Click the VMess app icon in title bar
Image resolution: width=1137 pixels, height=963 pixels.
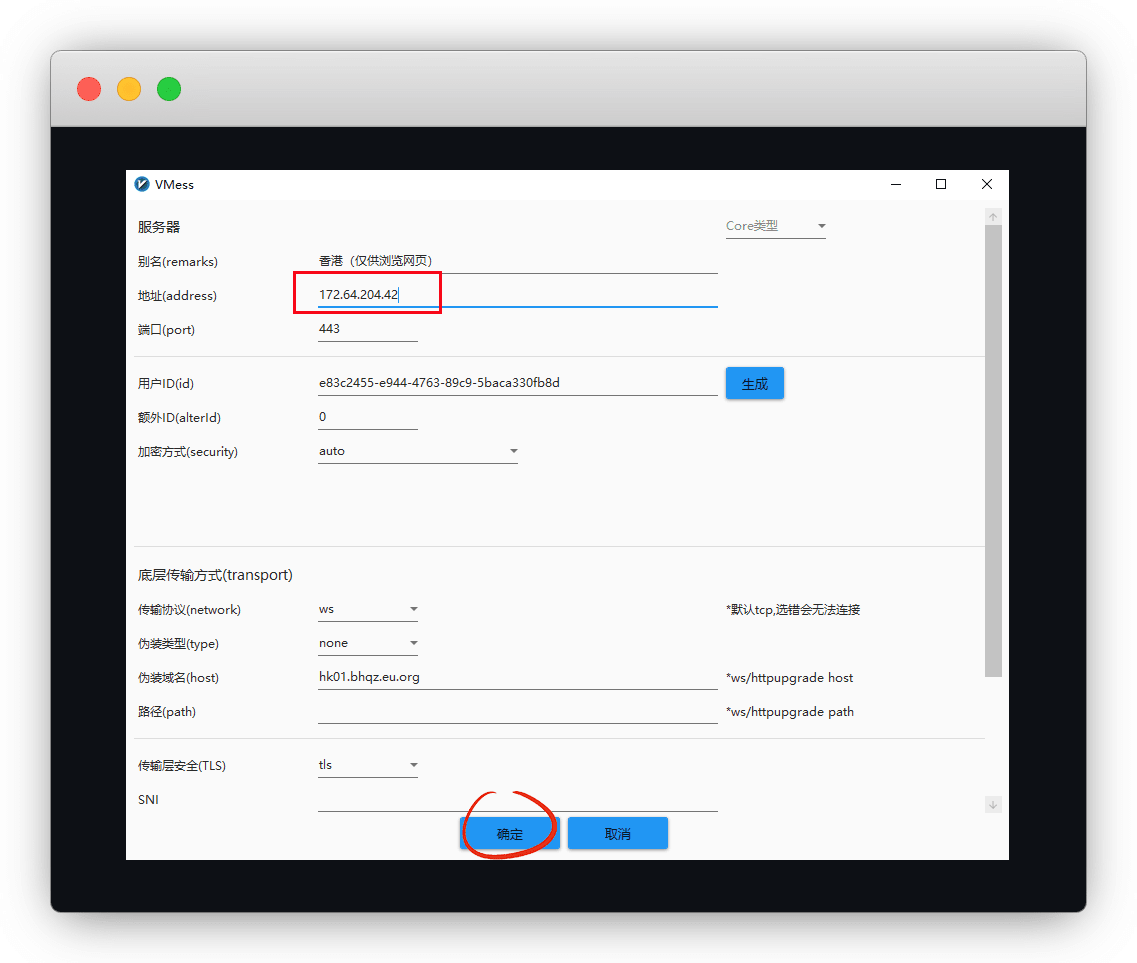click(142, 184)
